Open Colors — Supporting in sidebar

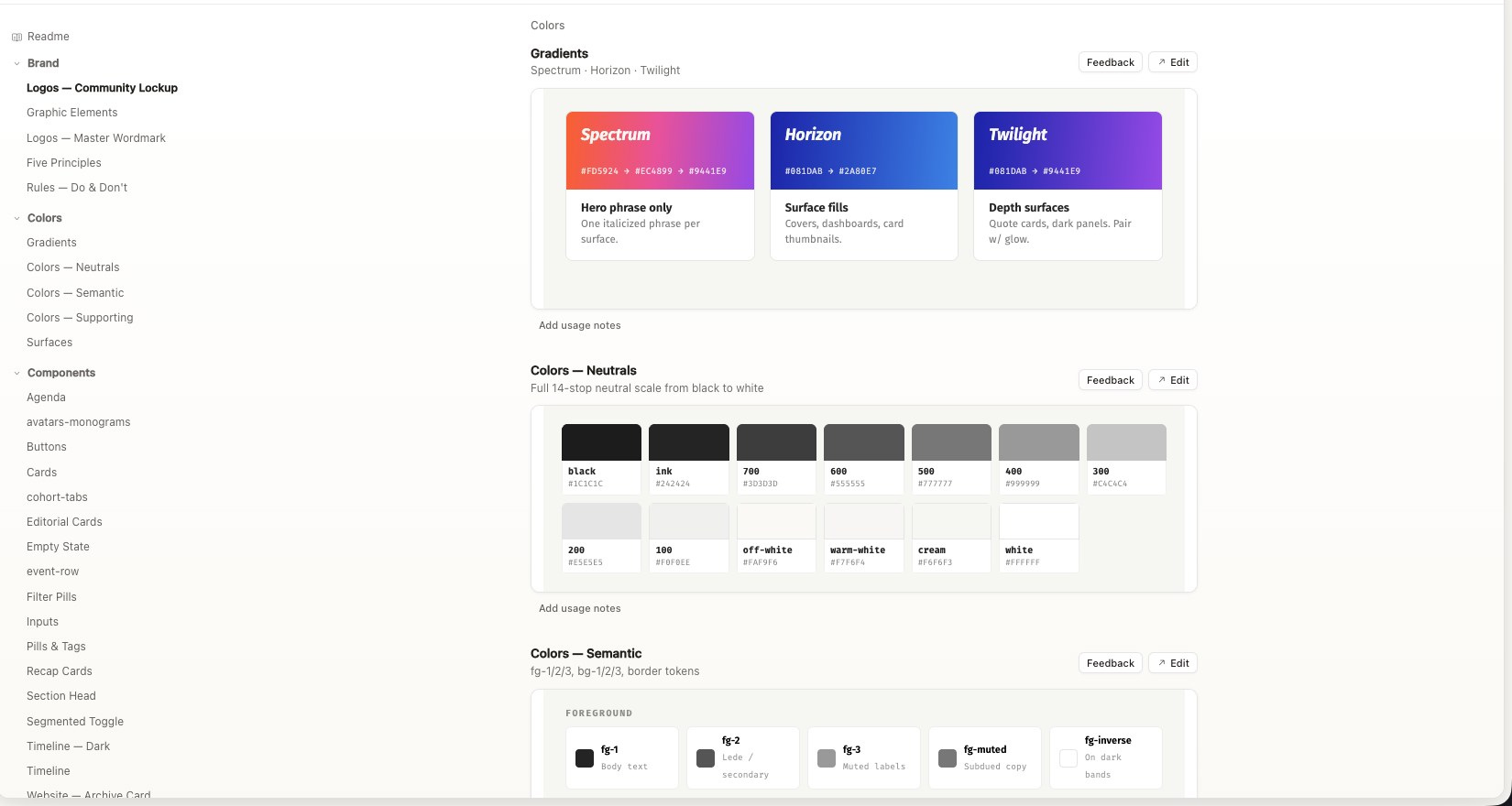[80, 318]
